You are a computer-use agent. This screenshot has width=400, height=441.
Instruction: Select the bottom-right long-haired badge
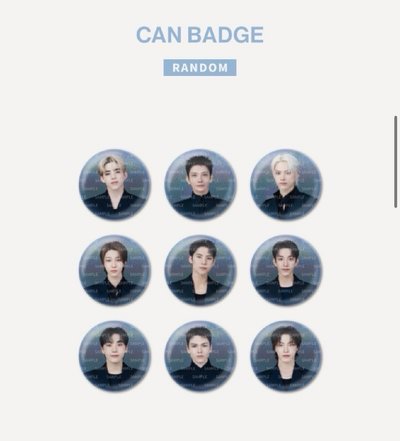286,356
